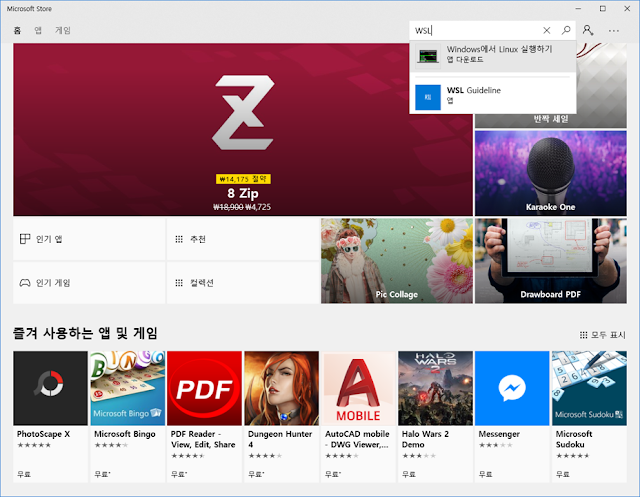640x497 pixels.
Task: Open the Microsoft Bingo app tile image
Action: click(x=128, y=388)
